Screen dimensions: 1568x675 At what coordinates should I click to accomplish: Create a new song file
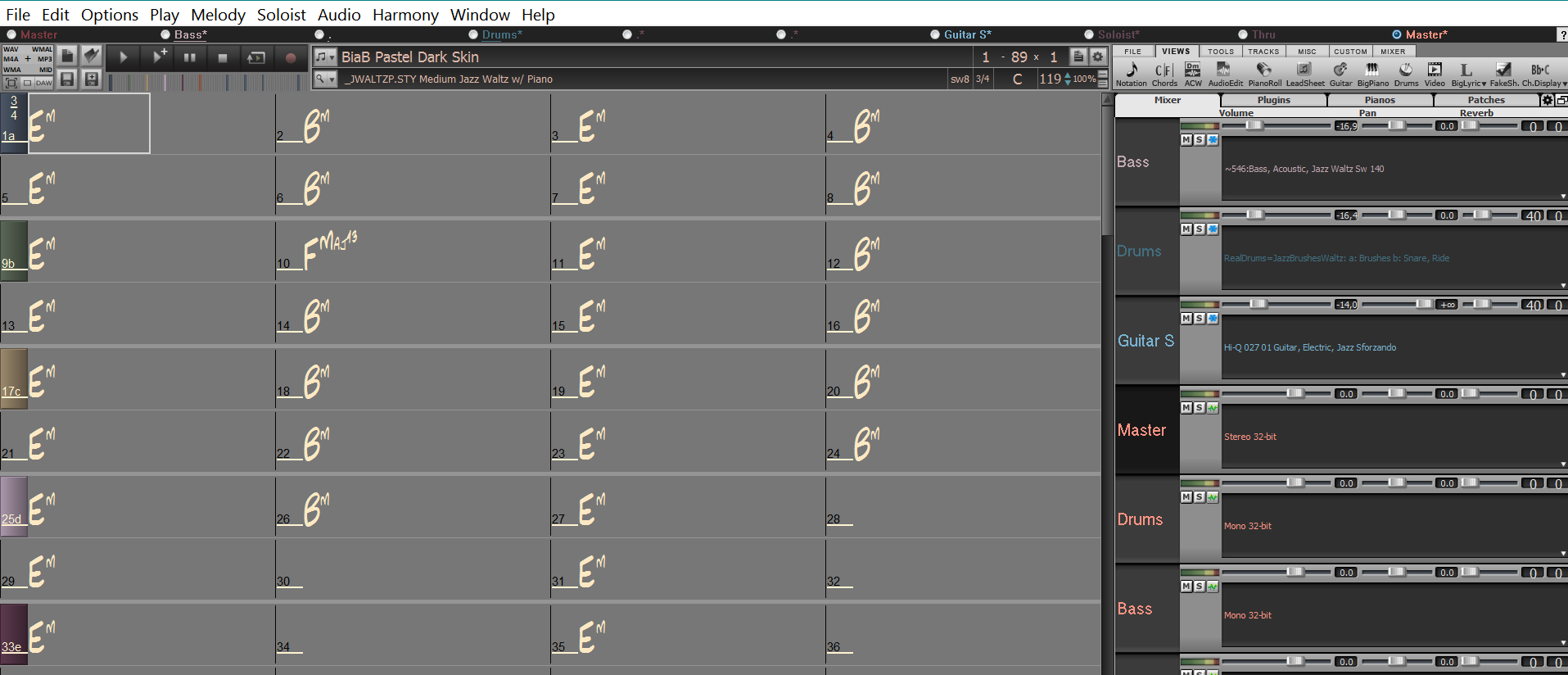pyautogui.click(x=68, y=56)
